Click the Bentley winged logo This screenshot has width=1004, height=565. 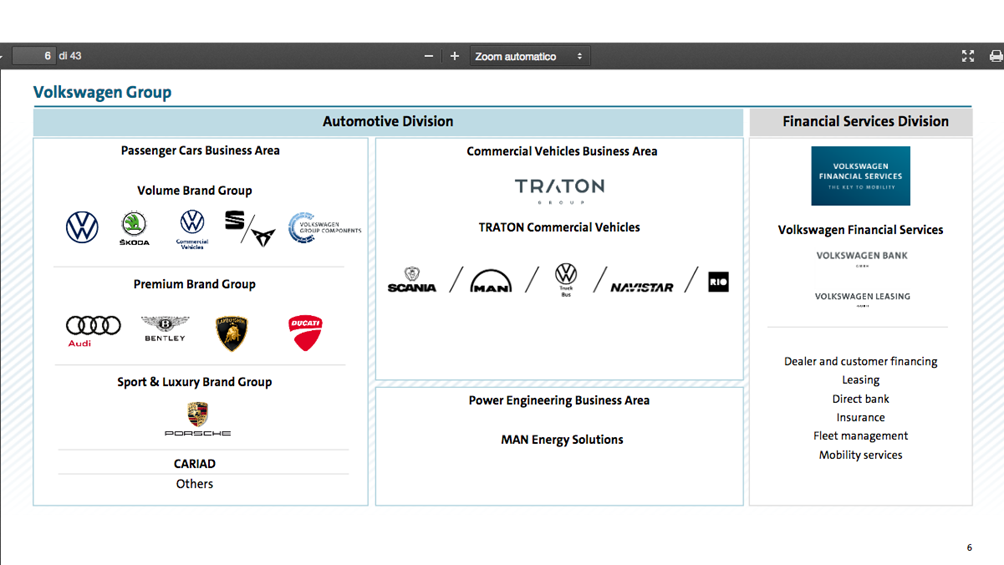165,329
